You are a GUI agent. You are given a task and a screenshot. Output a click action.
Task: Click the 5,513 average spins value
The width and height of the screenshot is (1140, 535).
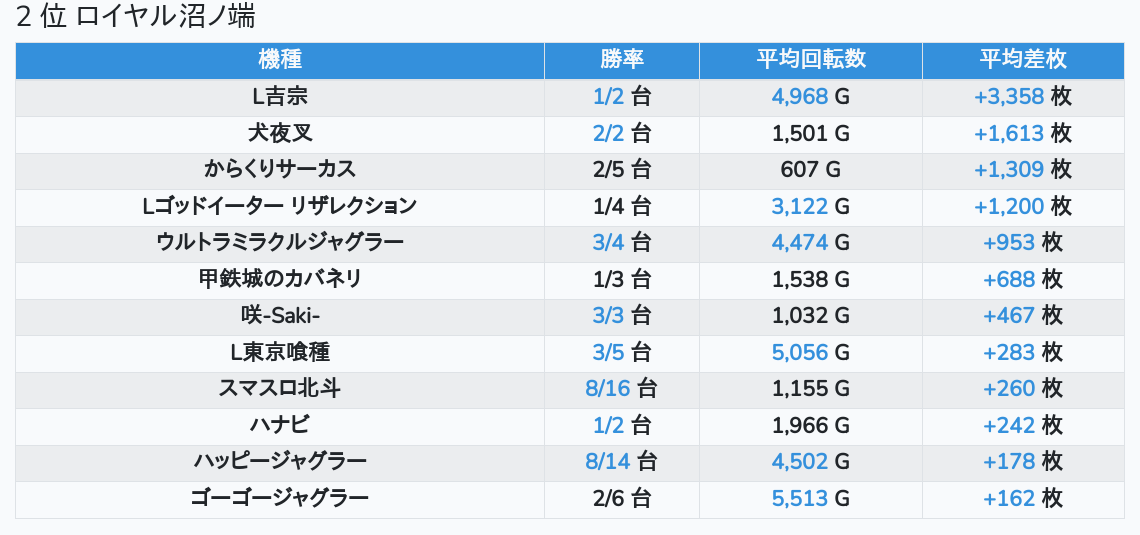(x=799, y=498)
